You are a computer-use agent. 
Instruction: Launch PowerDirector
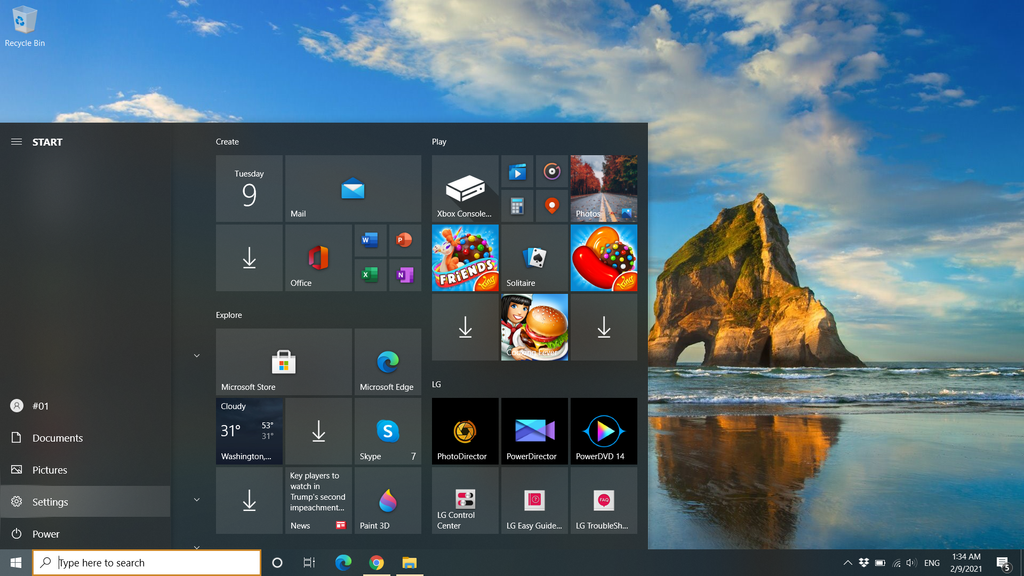(x=534, y=431)
